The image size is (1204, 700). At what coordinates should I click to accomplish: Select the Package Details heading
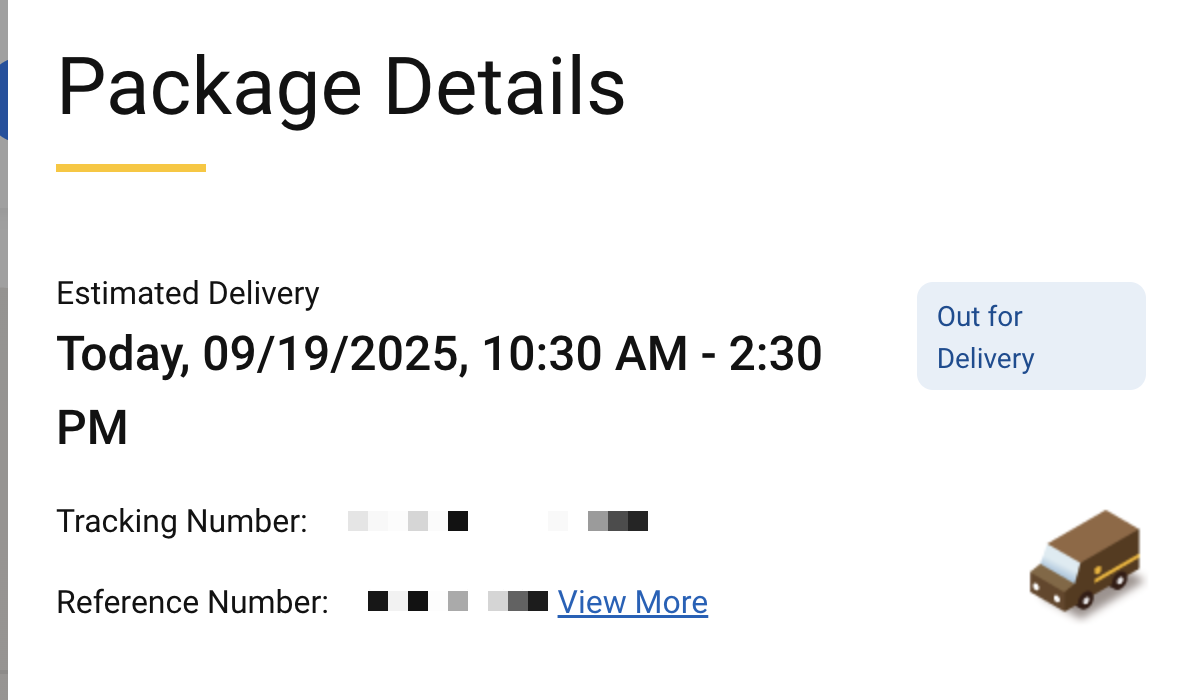[341, 87]
